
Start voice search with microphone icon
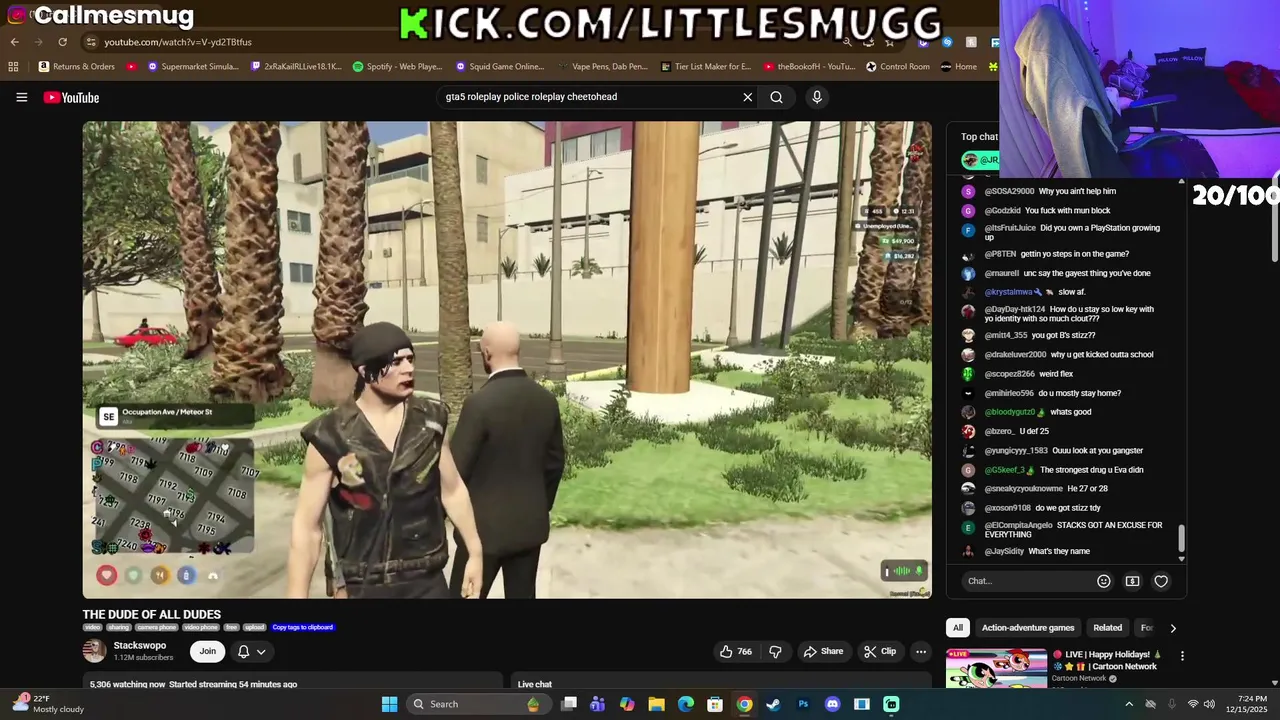(x=817, y=97)
